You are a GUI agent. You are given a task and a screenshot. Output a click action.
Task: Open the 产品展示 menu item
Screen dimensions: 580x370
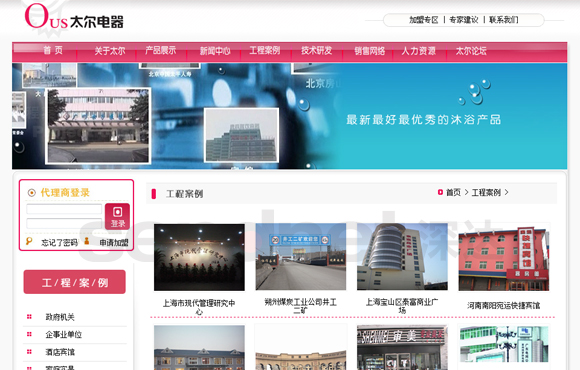point(161,50)
